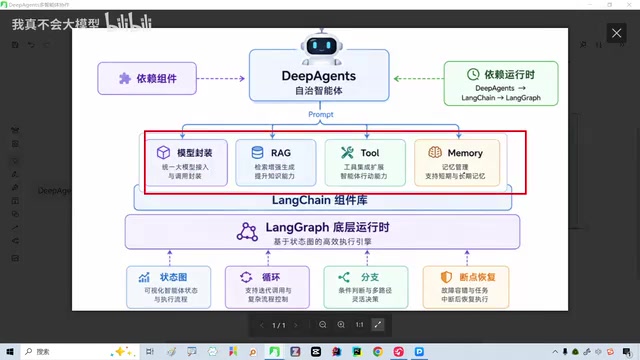Viewport: 640px width, 360px height.
Task: Click the 1 / 1 page indicator
Action: pyautogui.click(x=279, y=325)
